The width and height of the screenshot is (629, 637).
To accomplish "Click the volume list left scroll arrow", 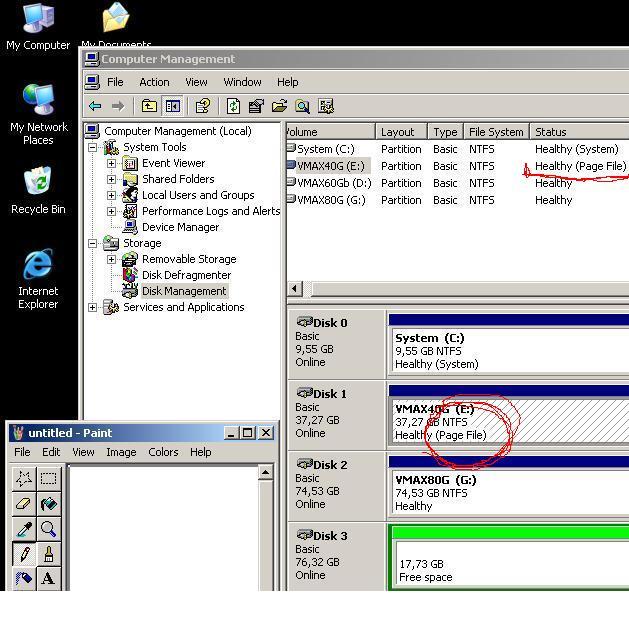I will click(x=295, y=289).
